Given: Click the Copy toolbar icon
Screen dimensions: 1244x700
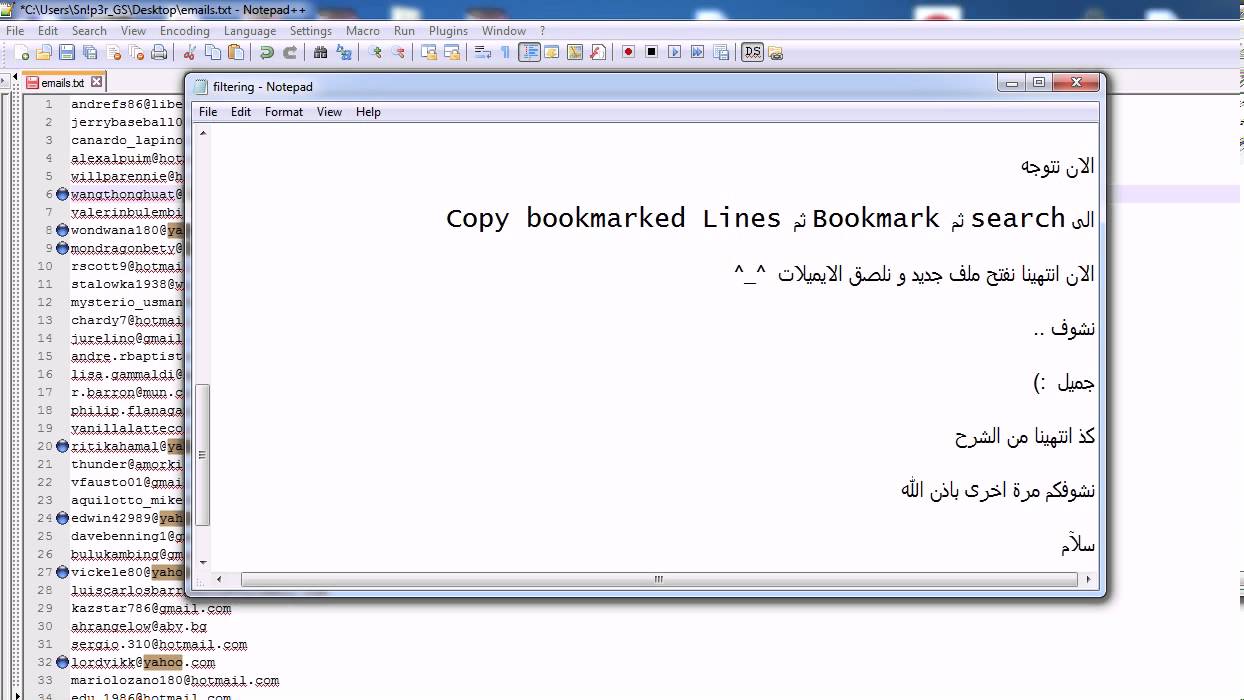Looking at the screenshot, I should tap(212, 52).
